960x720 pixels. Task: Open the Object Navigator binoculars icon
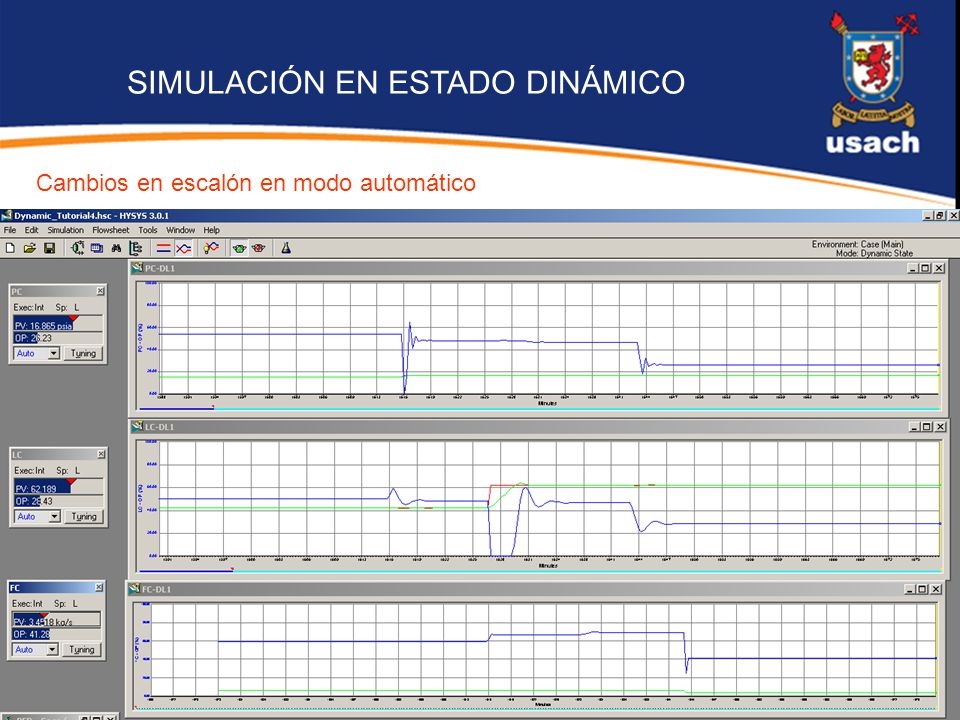(116, 248)
